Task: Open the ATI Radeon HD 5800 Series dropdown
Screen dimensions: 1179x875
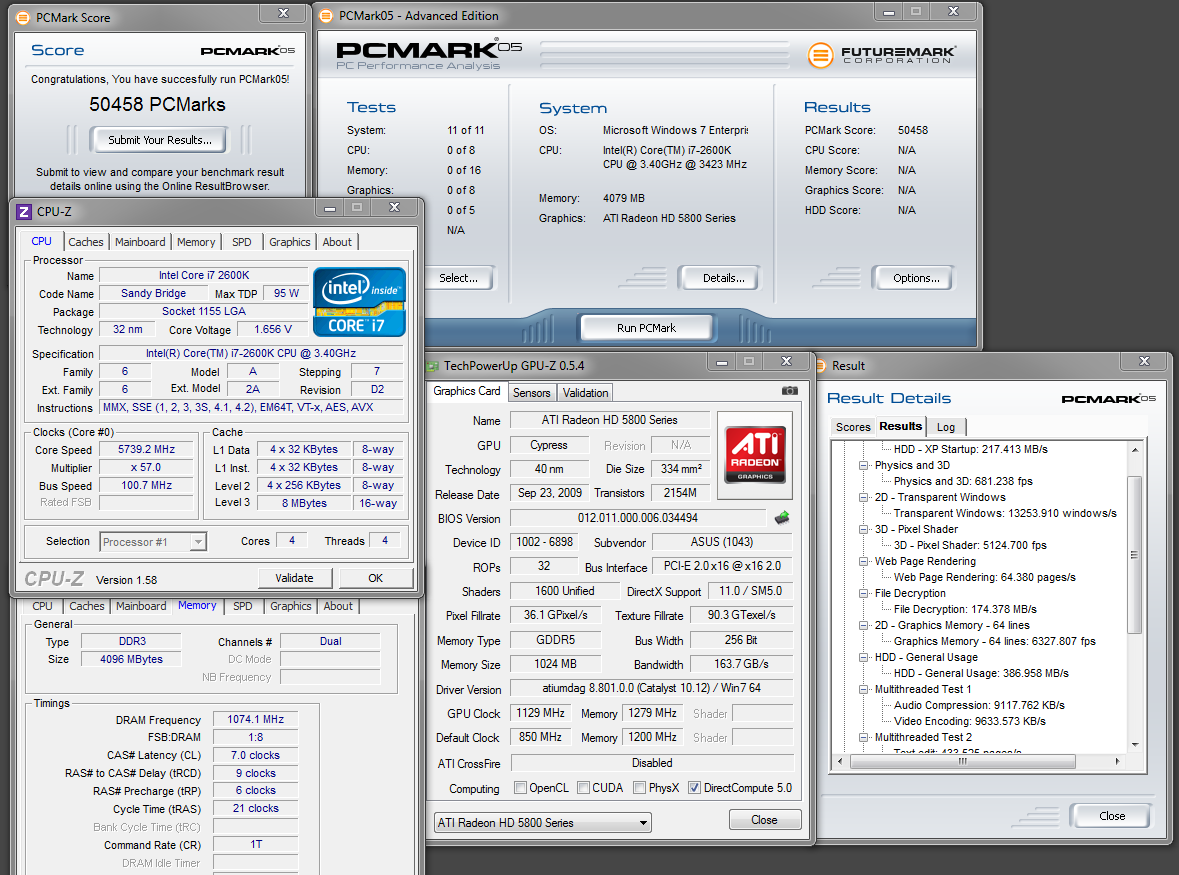Action: [x=543, y=822]
